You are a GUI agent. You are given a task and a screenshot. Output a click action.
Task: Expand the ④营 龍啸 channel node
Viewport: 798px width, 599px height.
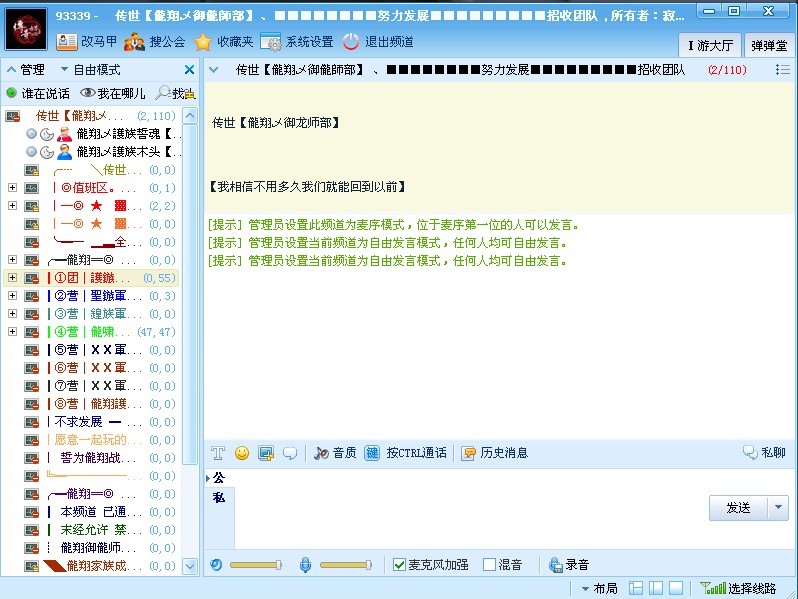(12, 332)
